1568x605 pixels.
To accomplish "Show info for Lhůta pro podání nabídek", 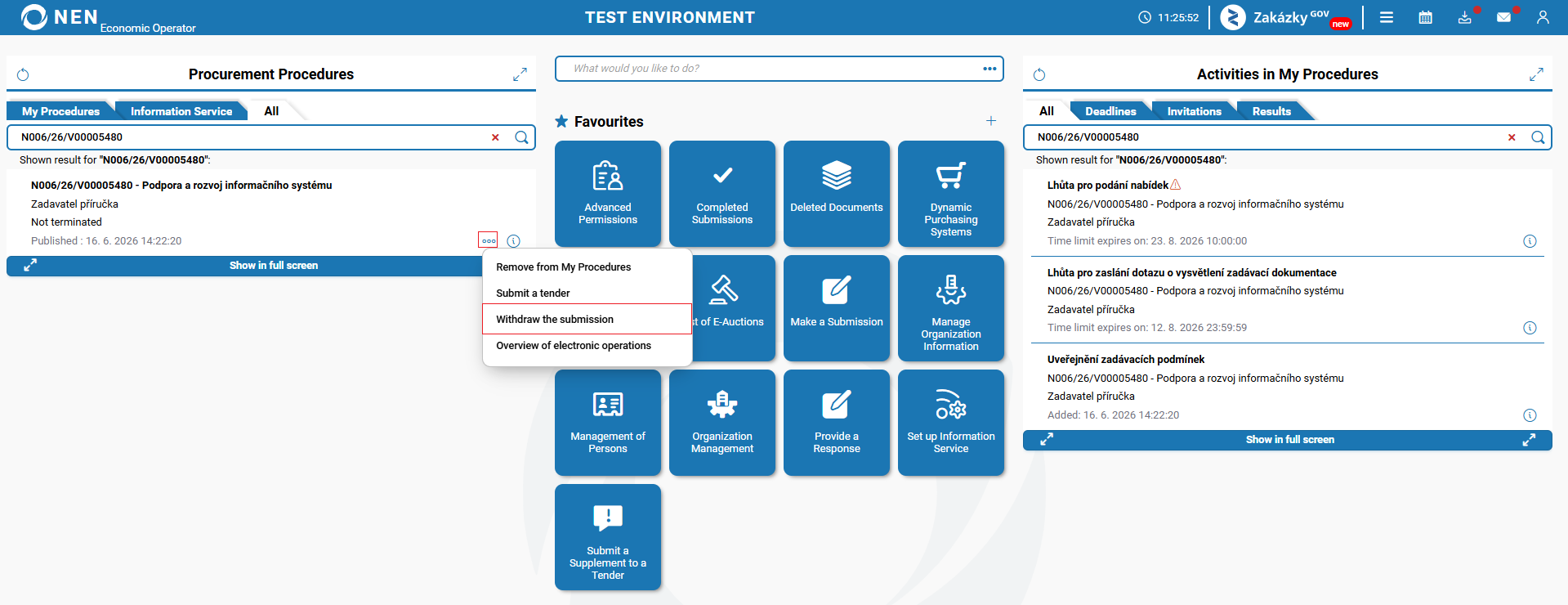I will tap(1530, 241).
